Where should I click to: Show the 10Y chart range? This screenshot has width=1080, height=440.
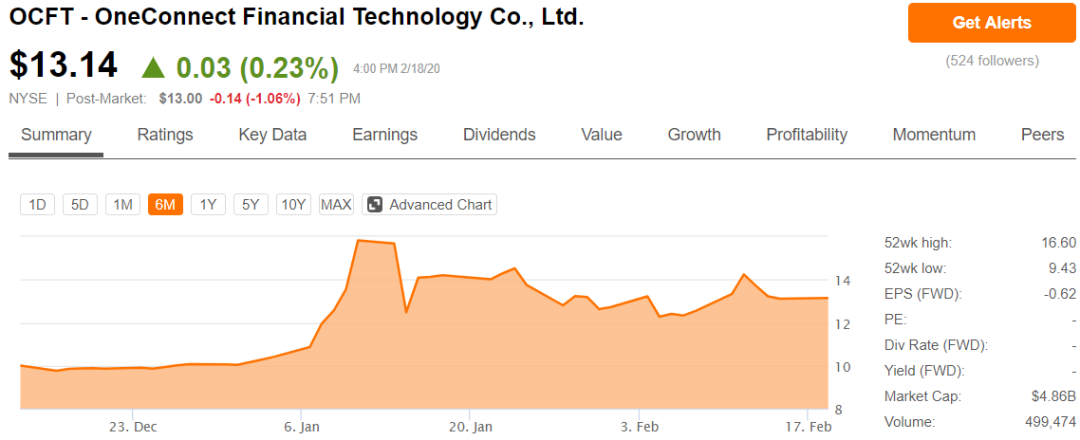(294, 205)
